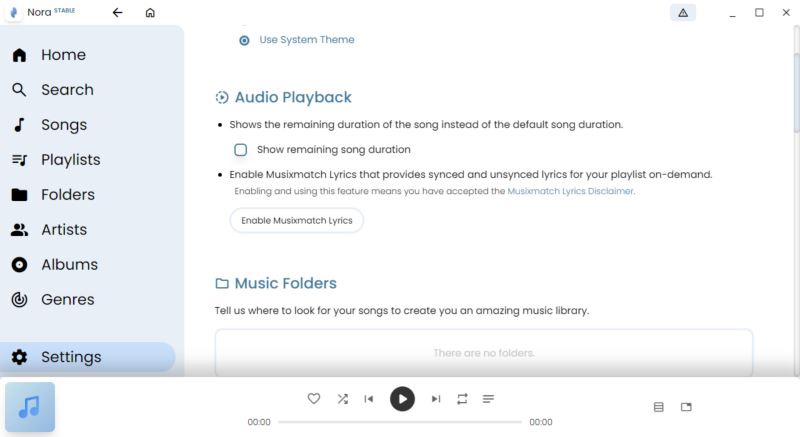The image size is (800, 437).
Task: Click the Use System Theme label
Action: click(x=307, y=40)
